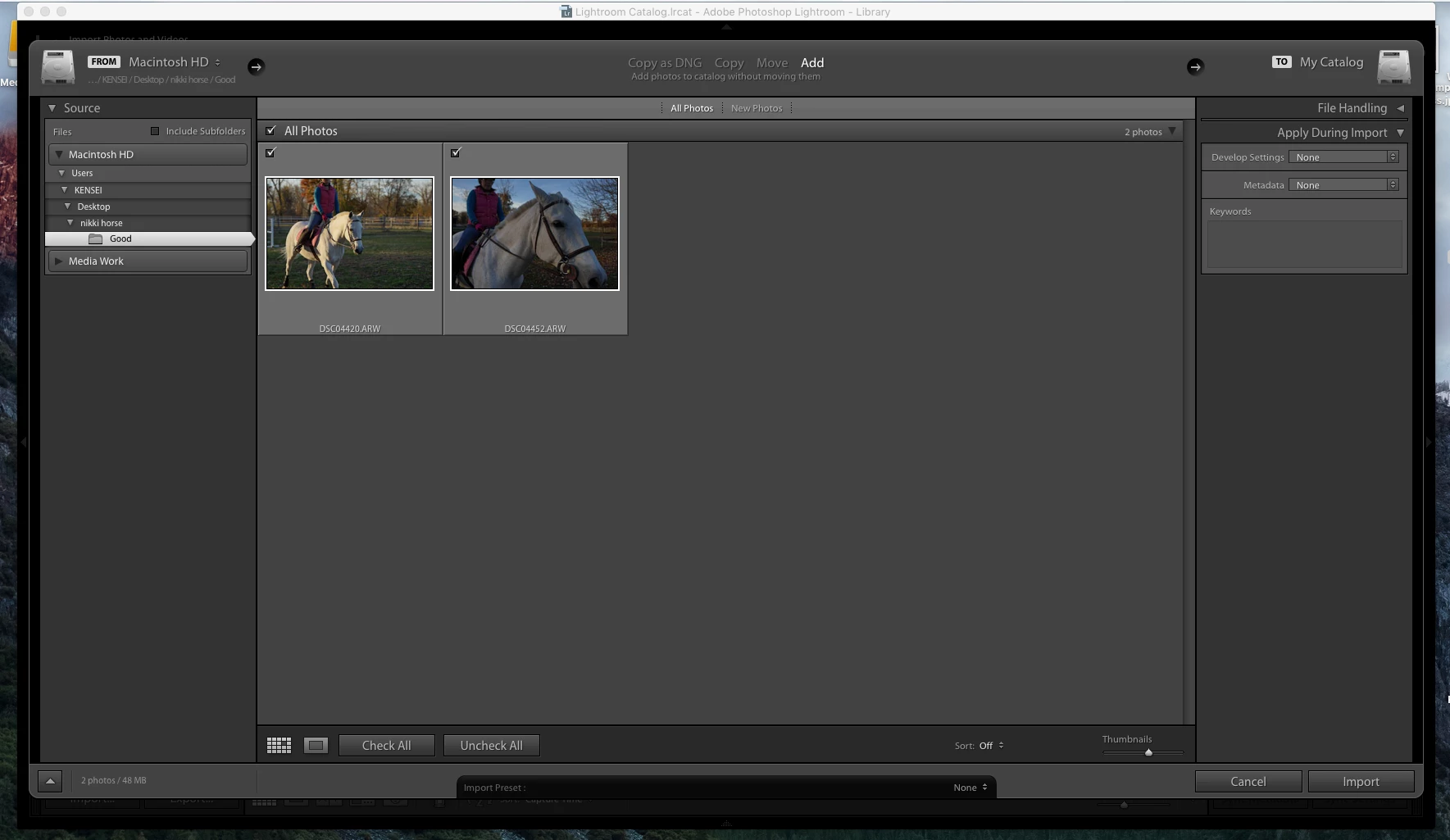
Task: Click the Good folder icon
Action: 95,238
